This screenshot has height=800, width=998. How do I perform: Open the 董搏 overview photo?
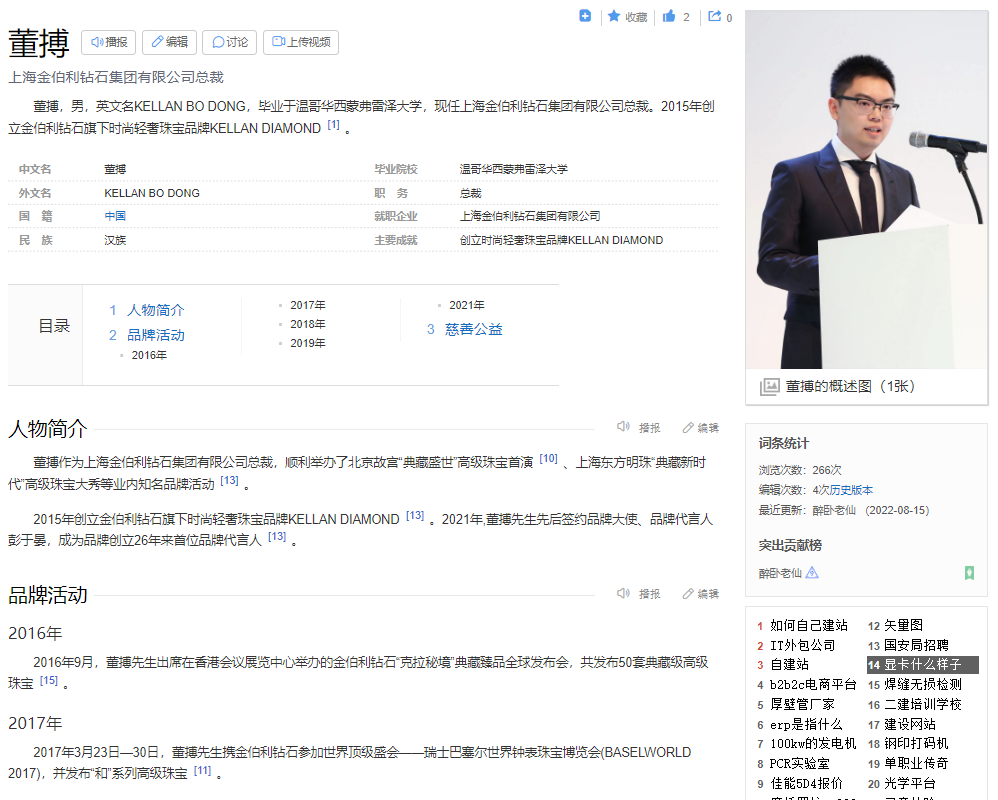click(866, 190)
